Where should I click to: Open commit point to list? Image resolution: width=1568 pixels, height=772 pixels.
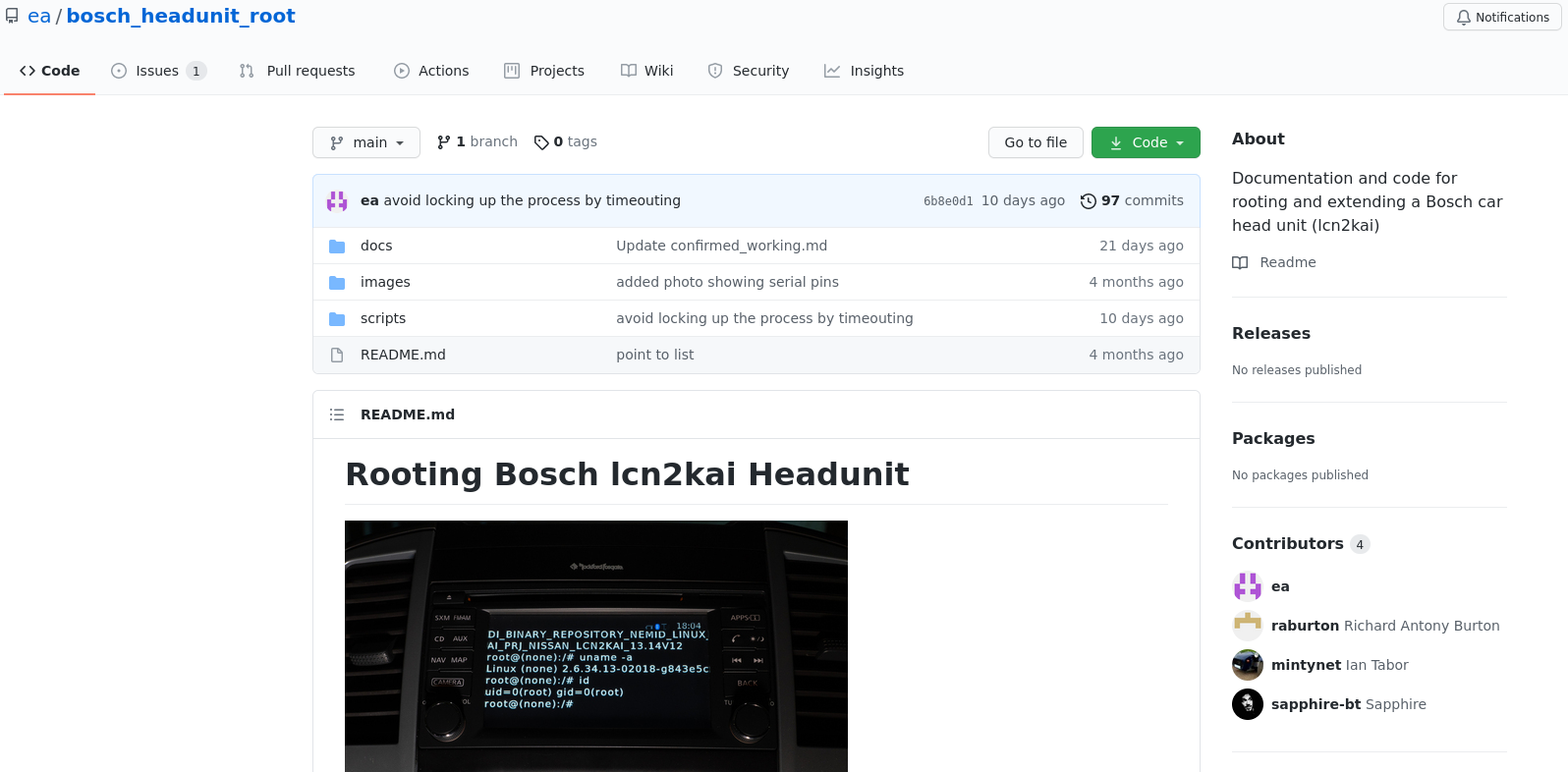(654, 355)
